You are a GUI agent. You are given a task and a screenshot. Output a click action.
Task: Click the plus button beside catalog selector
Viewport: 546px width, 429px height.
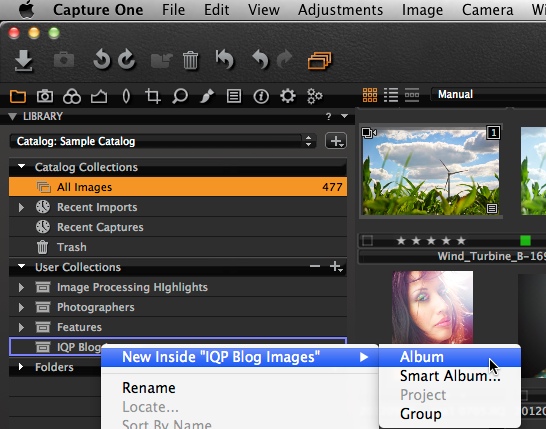(x=336, y=141)
